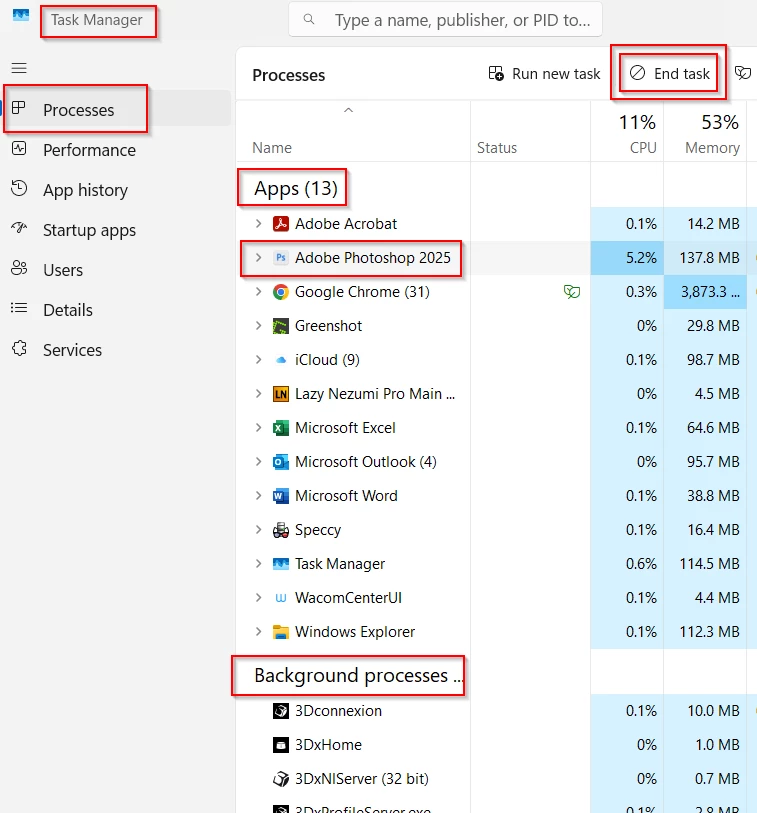Expand the Microsoft Outlook (4) process group
Viewport: 757px width, 813px height.
(258, 461)
